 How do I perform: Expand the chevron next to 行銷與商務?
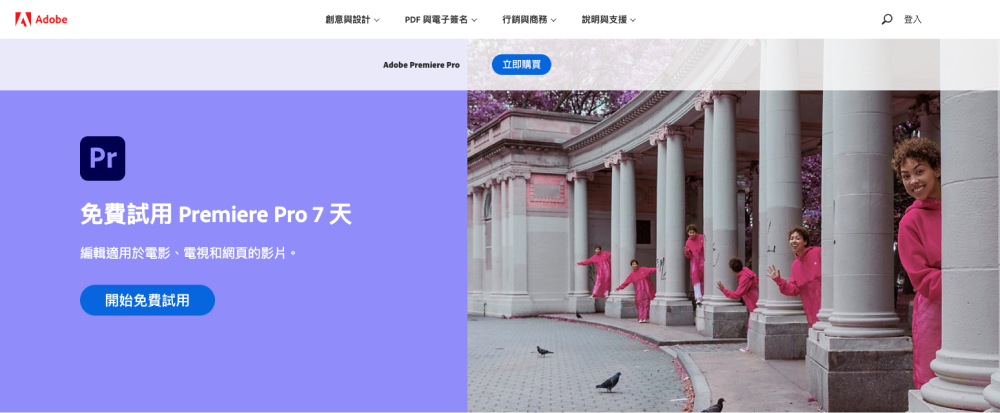[x=554, y=20]
